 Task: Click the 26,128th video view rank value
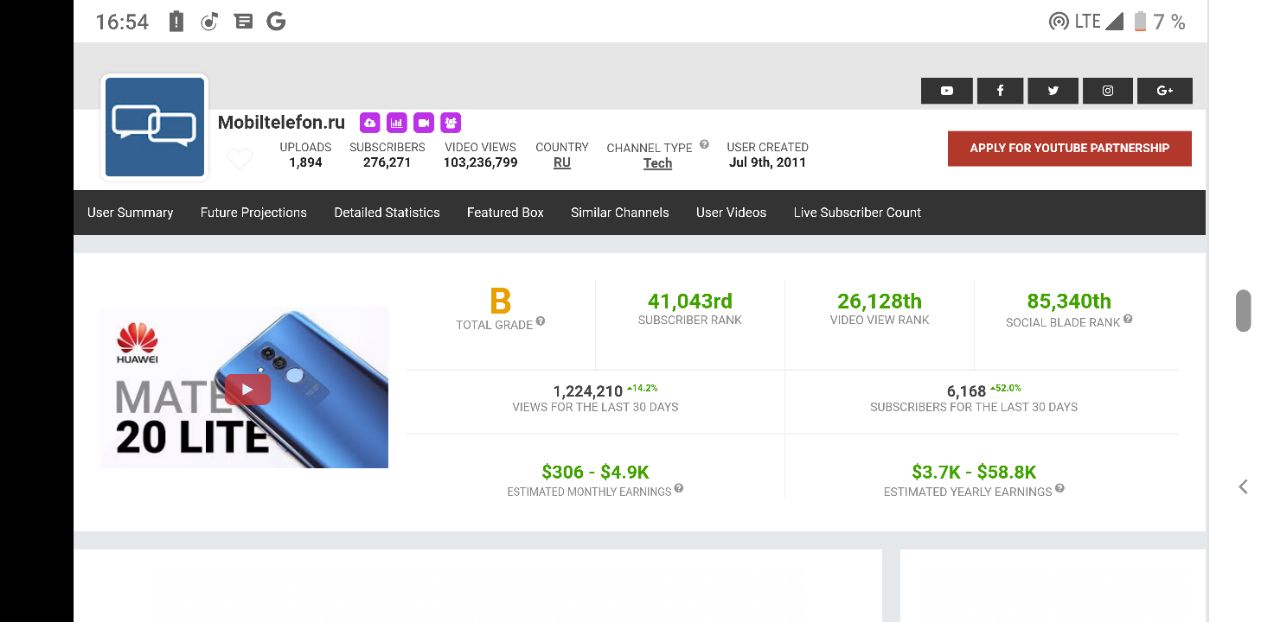(x=879, y=301)
